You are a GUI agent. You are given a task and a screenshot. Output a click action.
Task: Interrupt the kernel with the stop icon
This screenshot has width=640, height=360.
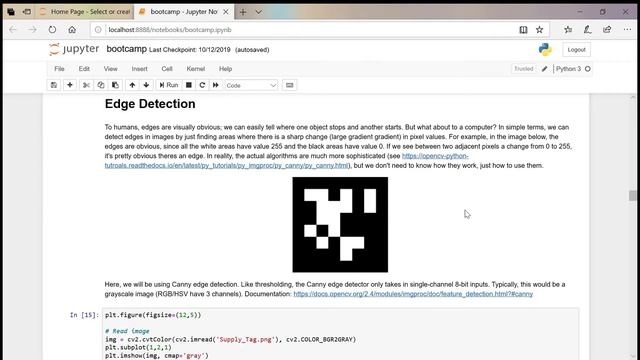(189, 85)
